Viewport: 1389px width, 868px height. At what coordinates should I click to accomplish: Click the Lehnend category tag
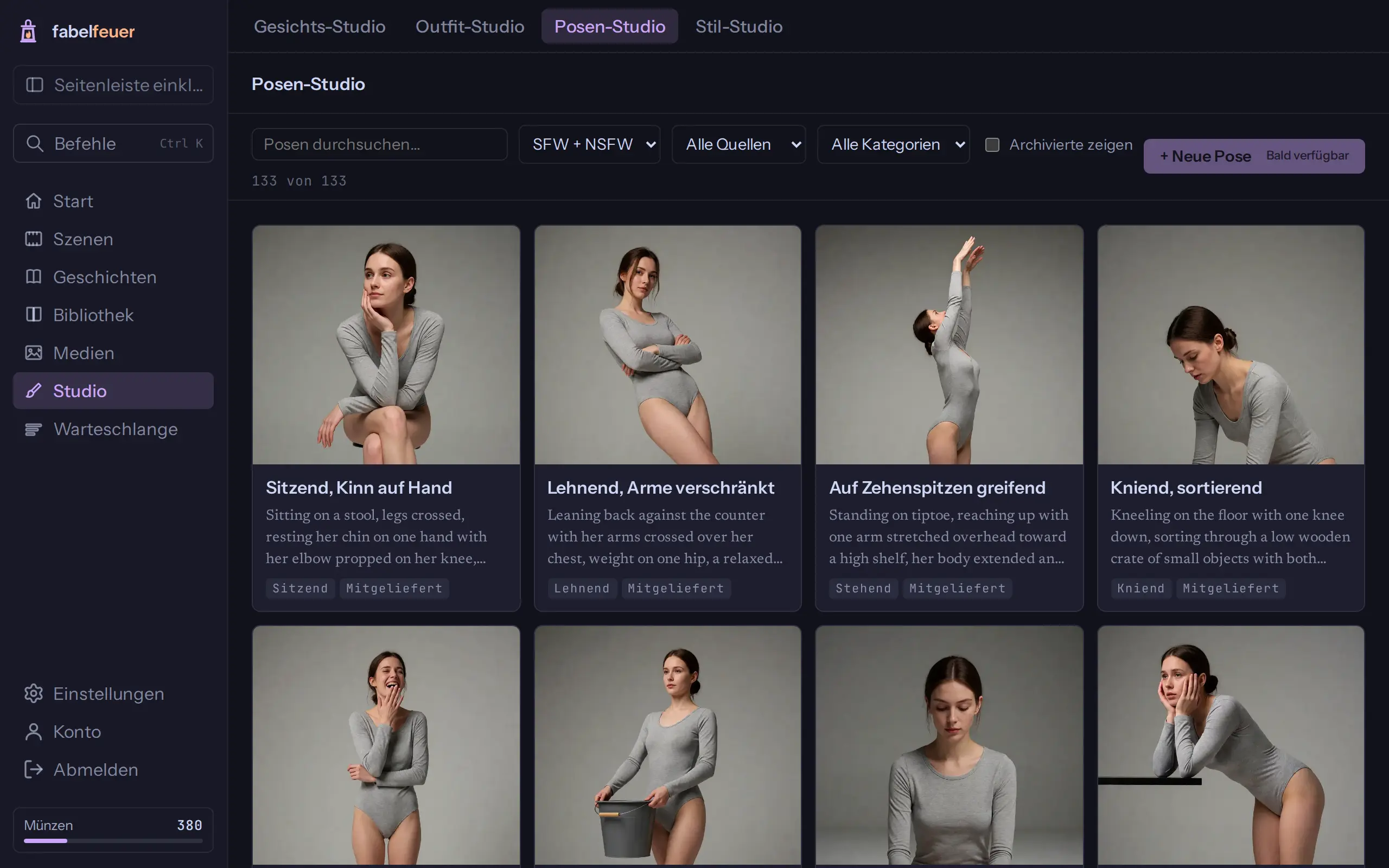pos(582,589)
